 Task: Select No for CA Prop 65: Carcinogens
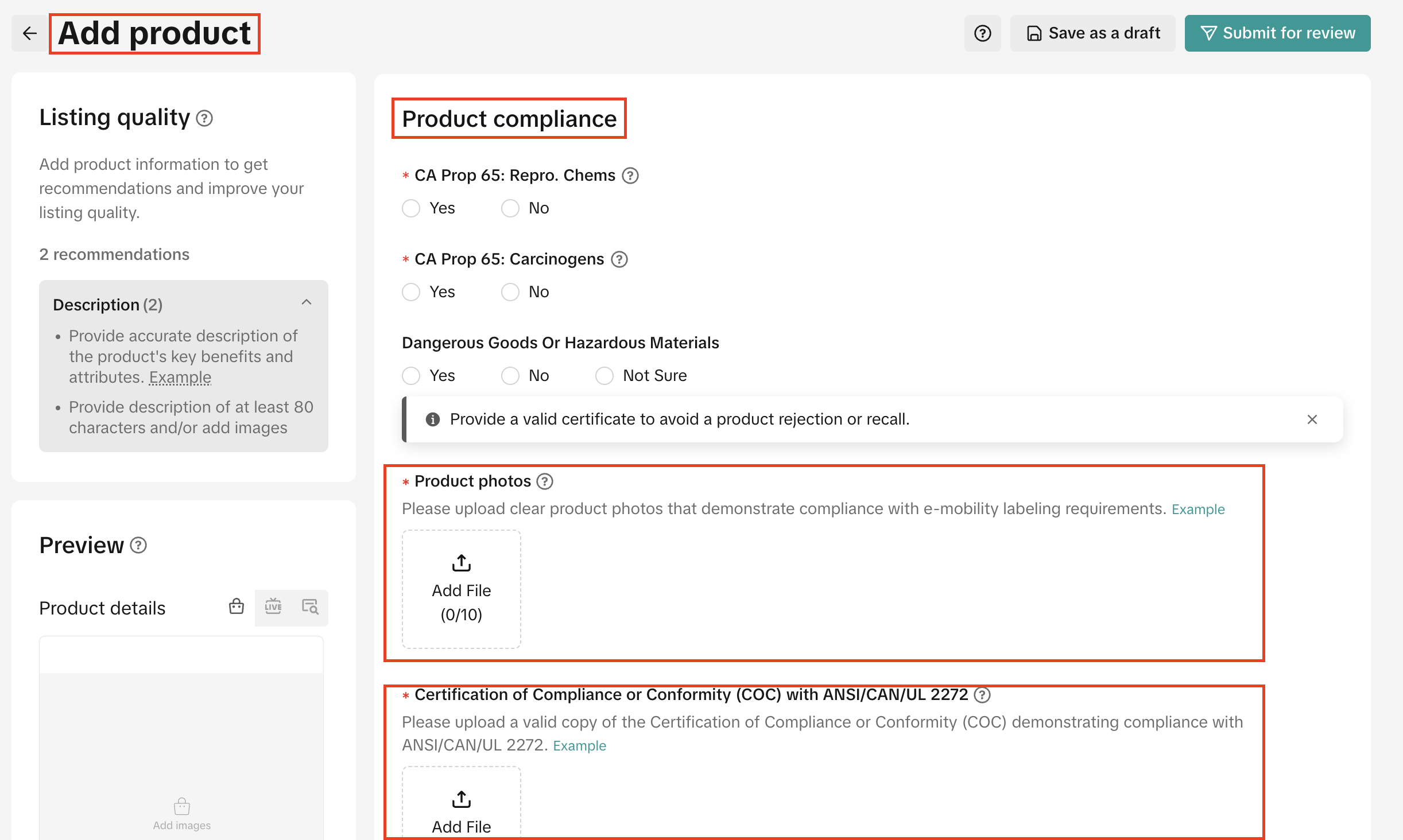click(x=510, y=292)
